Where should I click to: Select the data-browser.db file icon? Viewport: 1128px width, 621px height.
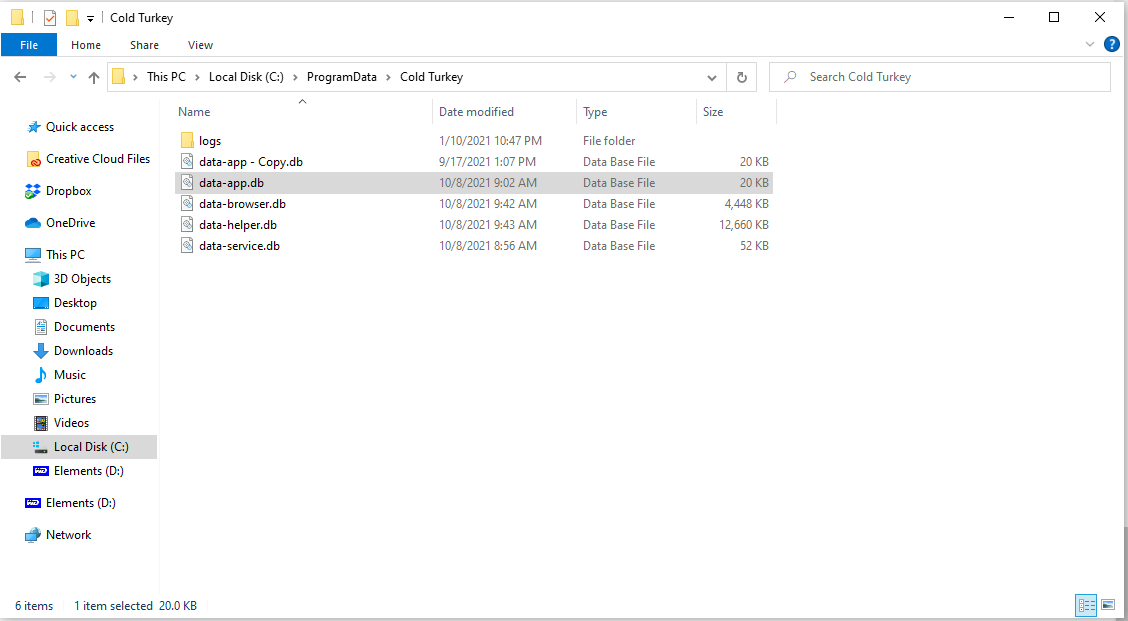pos(187,204)
